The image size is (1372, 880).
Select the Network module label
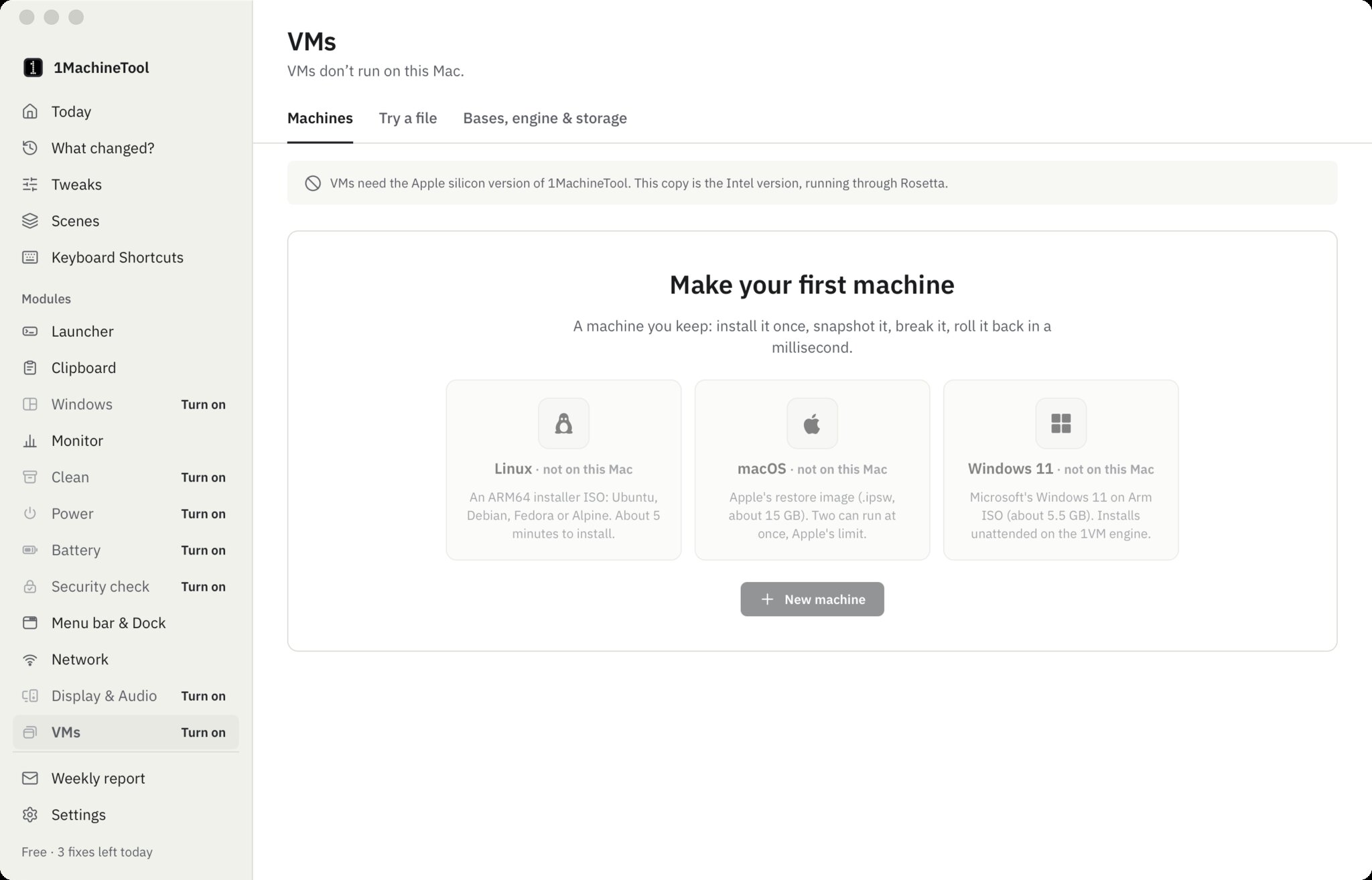(80, 660)
